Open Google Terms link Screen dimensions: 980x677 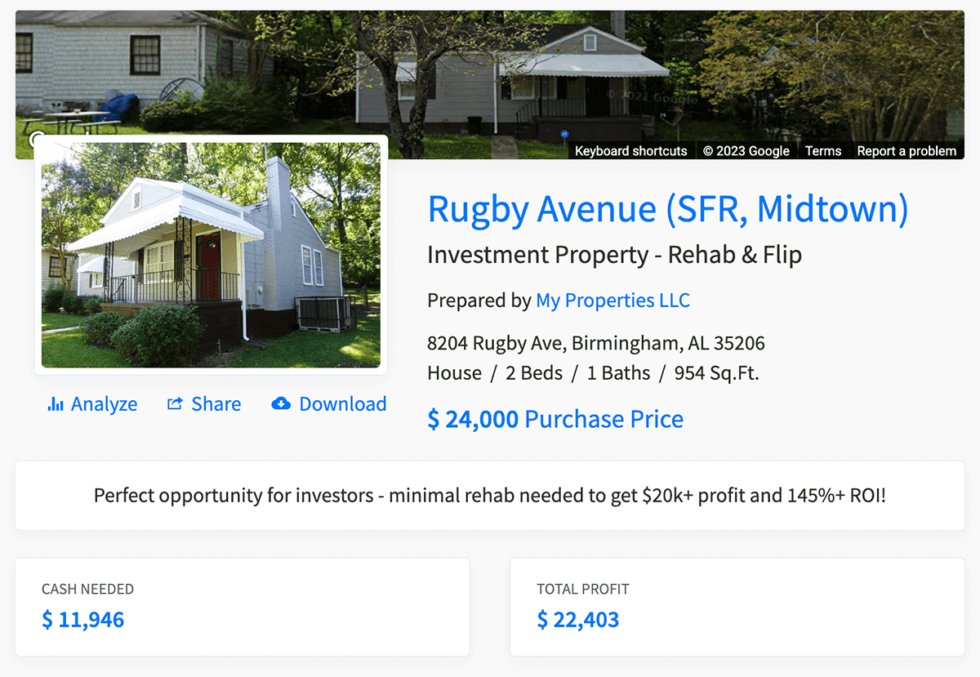click(823, 151)
